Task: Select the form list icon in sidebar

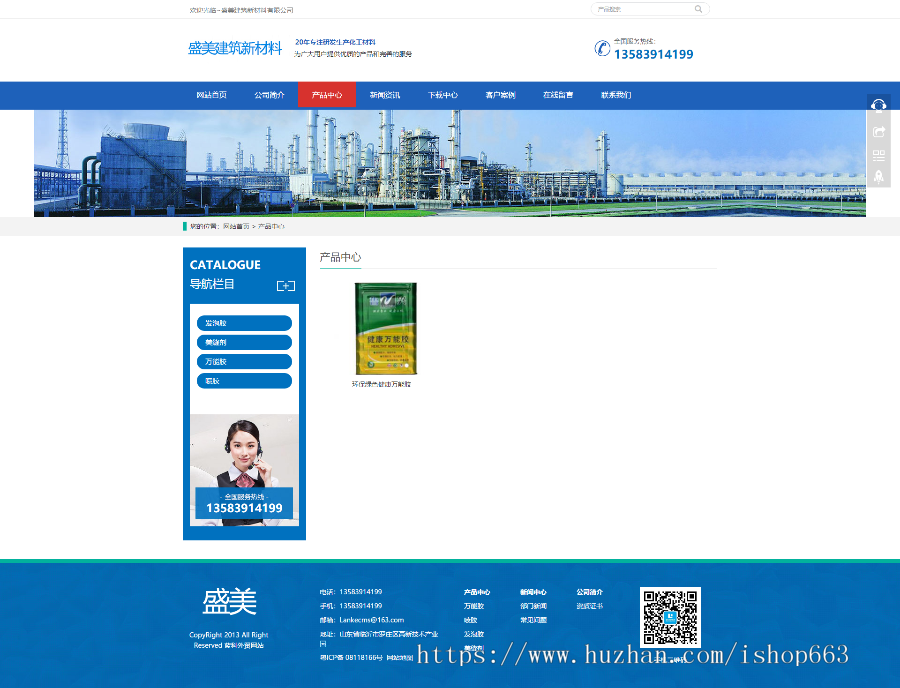Action: 878,154
